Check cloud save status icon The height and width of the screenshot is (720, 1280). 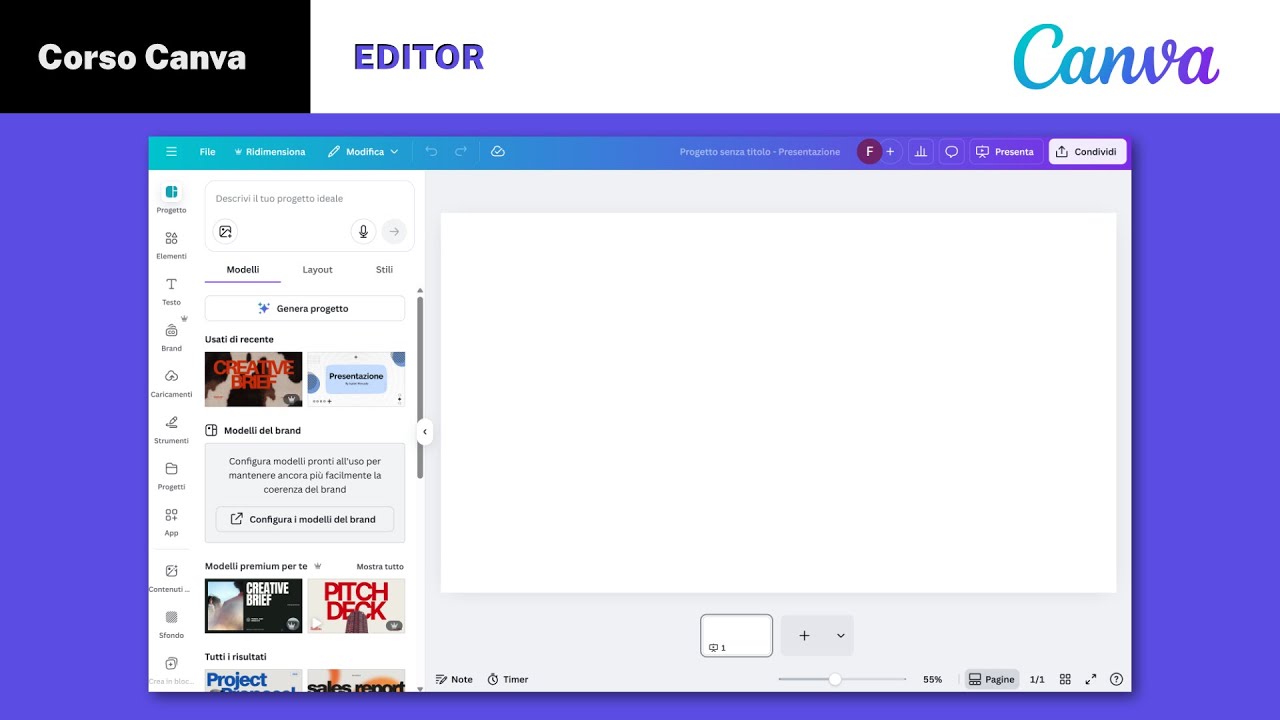(x=498, y=152)
